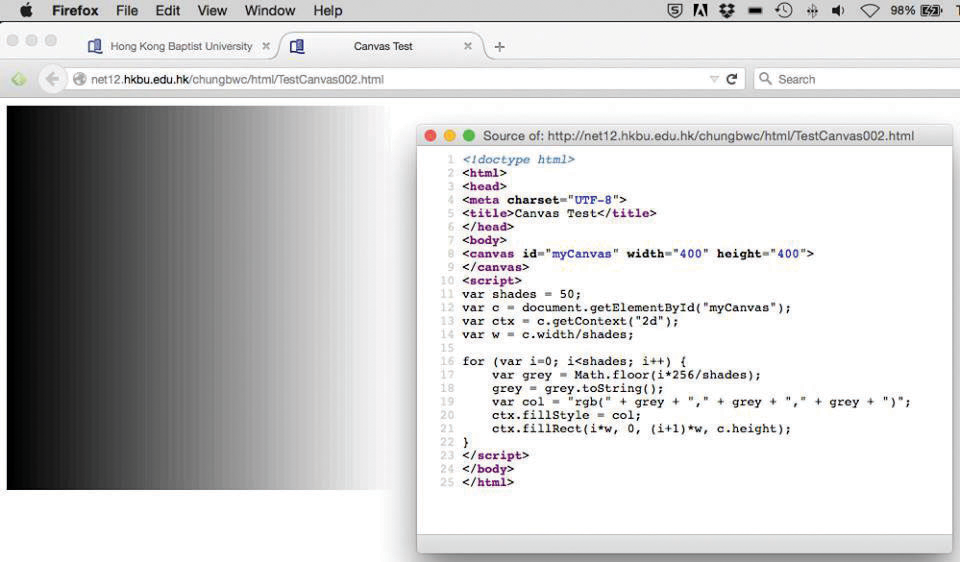Close the Hong Kong Baptist University tab
The width and height of the screenshot is (960, 562).
point(266,46)
